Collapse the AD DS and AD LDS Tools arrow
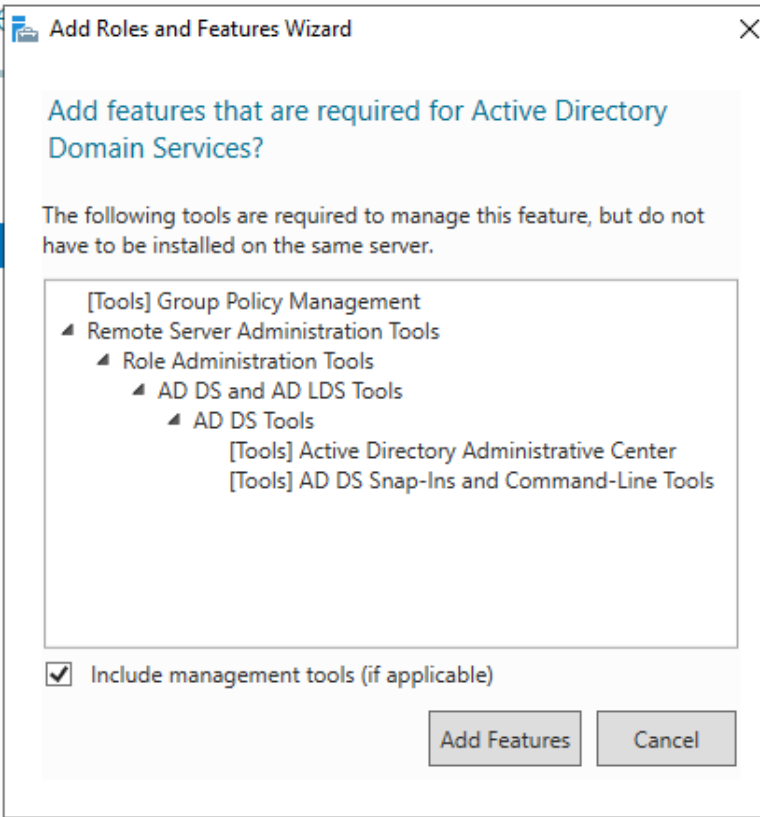 (138, 391)
